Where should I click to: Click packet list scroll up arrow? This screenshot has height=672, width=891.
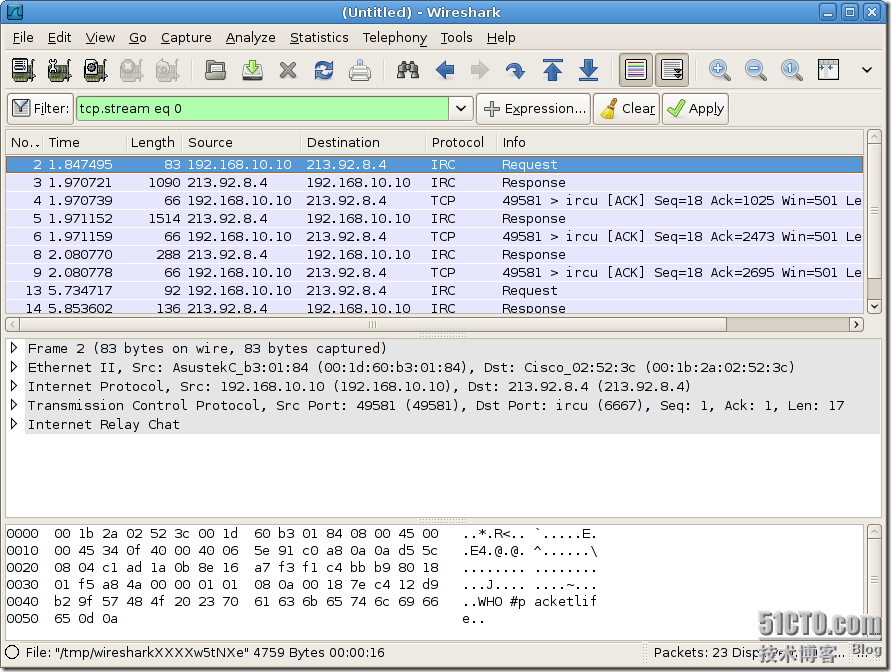[874, 137]
